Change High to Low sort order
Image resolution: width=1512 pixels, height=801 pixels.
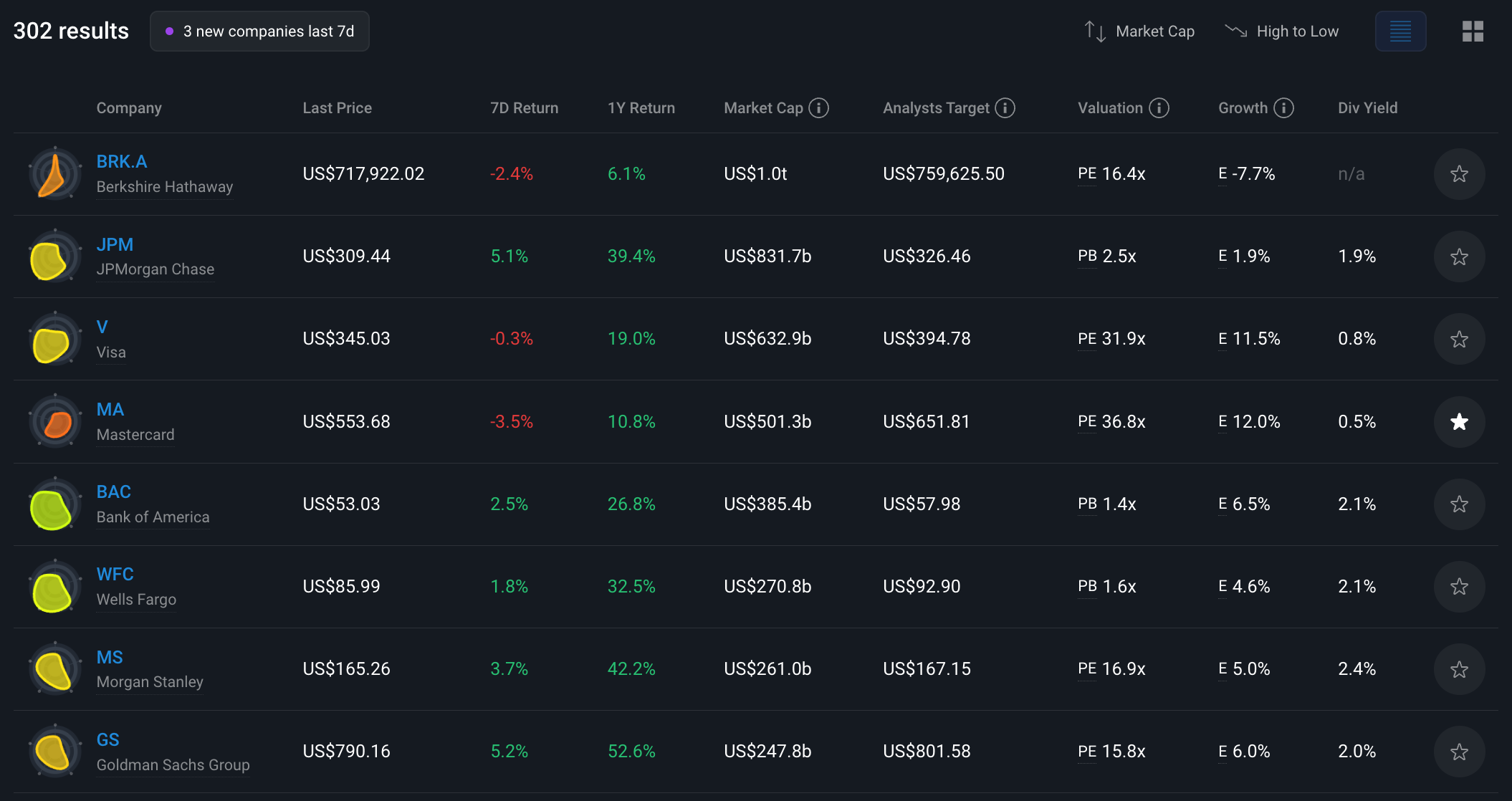point(1282,32)
